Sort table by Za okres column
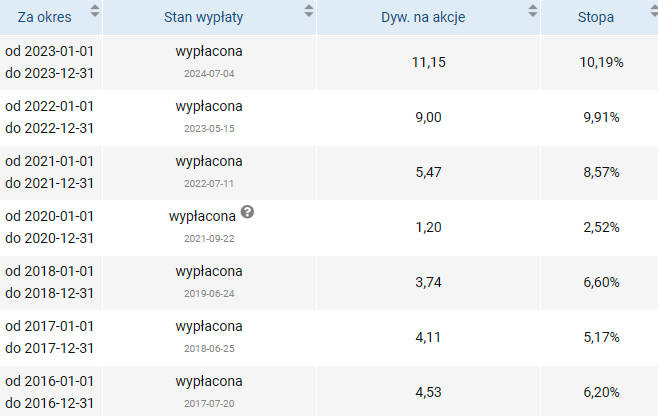The image size is (658, 416). pos(95,11)
